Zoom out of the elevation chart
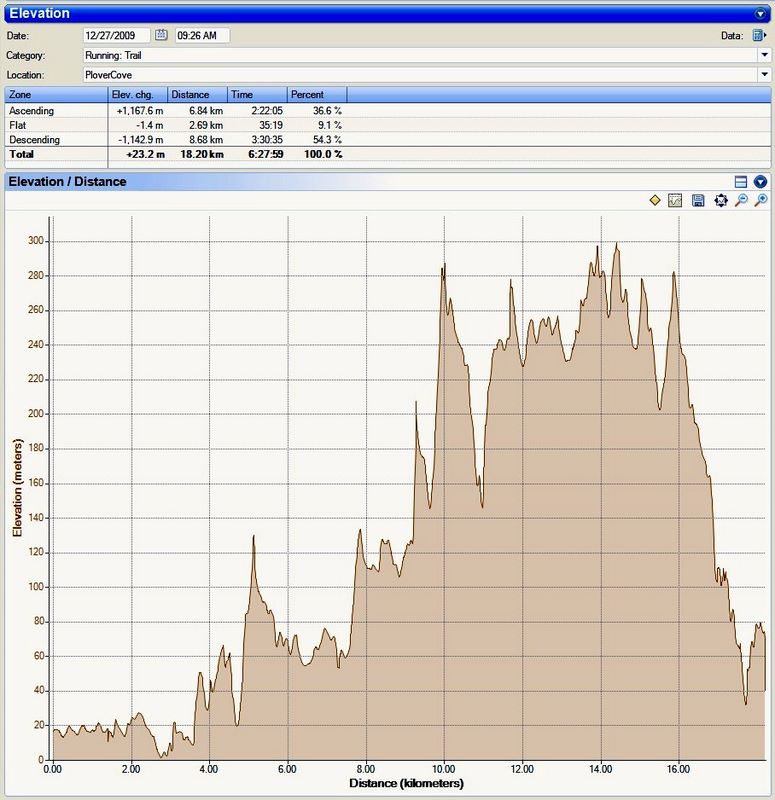Viewport: 775px width, 800px height. click(741, 201)
